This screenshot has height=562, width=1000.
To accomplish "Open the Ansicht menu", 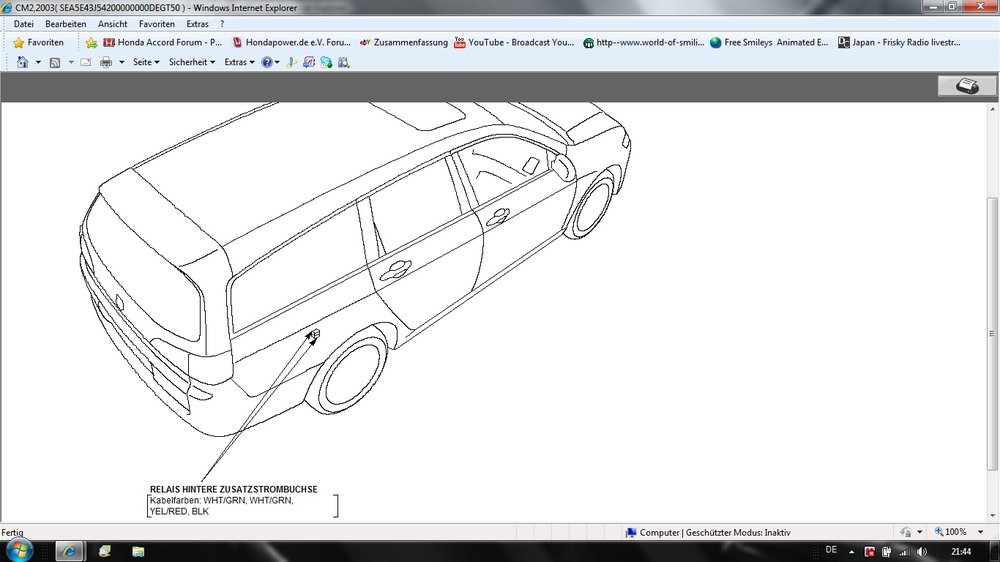I will click(x=112, y=24).
